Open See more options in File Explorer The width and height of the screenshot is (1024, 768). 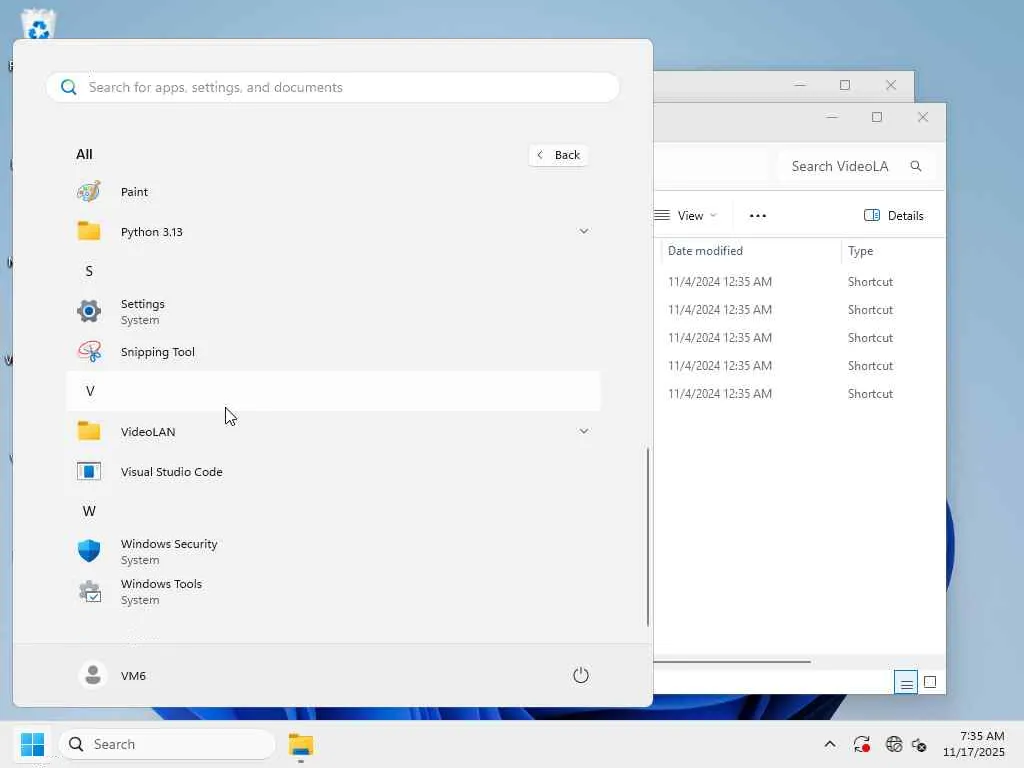(758, 216)
